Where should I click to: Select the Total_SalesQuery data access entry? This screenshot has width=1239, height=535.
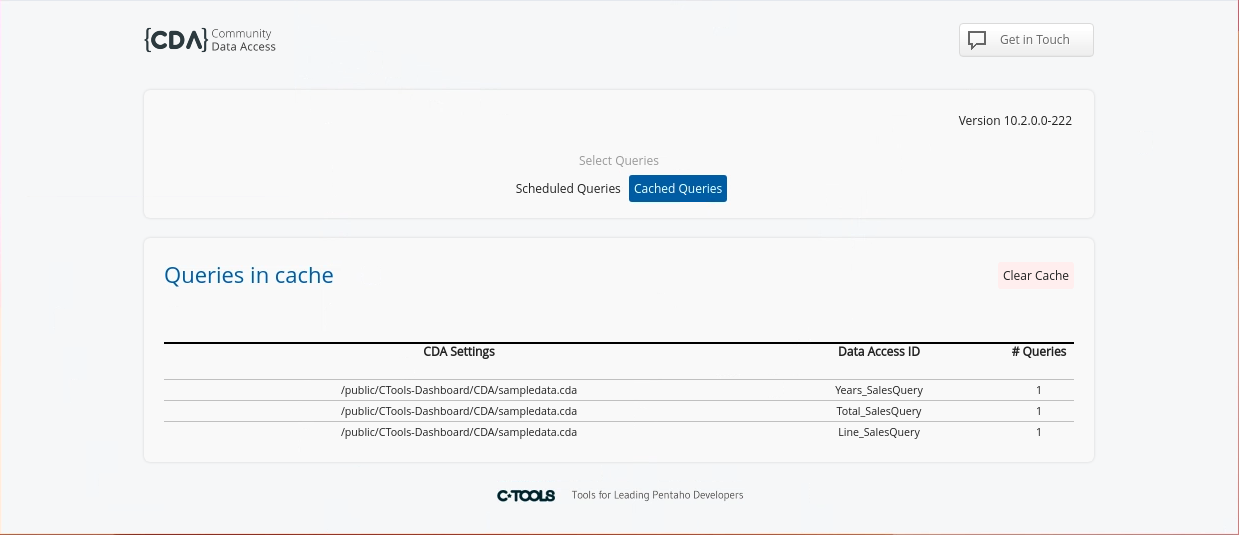pos(878,411)
